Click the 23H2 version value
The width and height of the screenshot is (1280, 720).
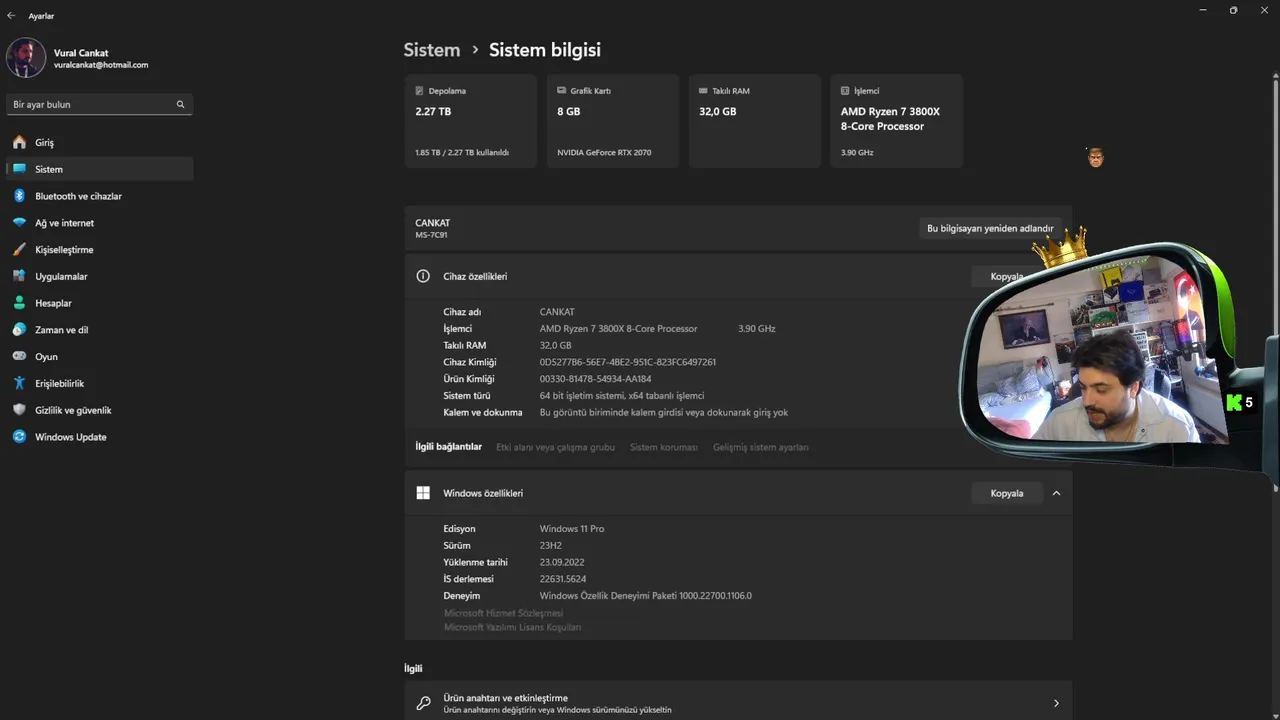(x=551, y=546)
